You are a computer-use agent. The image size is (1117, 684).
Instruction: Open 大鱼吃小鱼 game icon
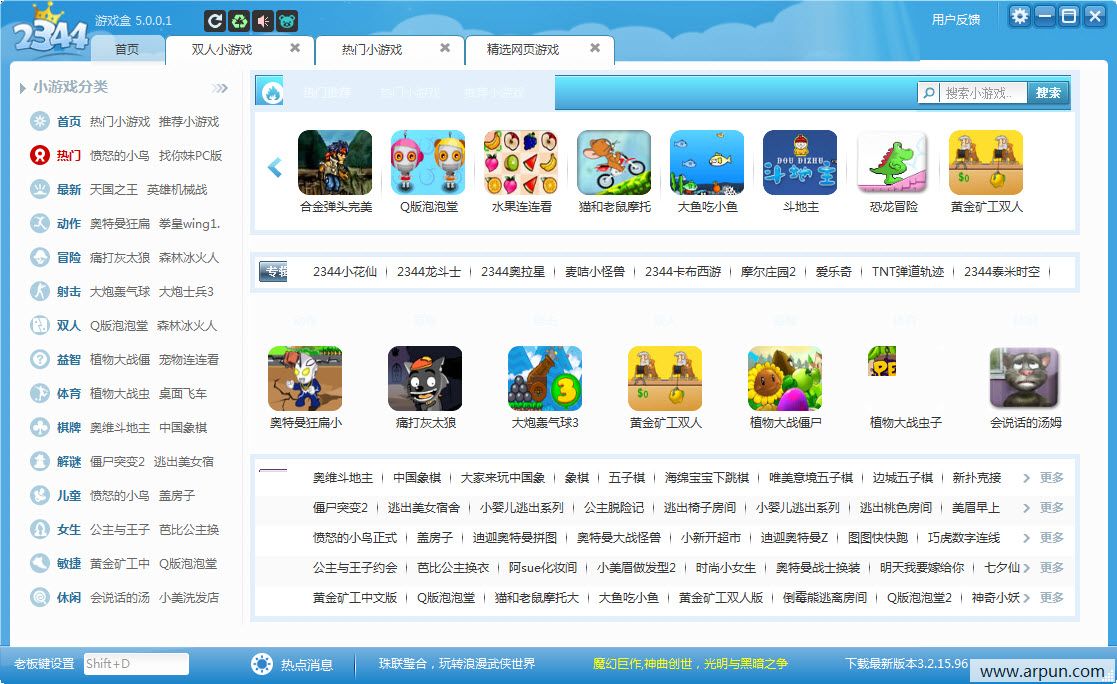click(707, 162)
